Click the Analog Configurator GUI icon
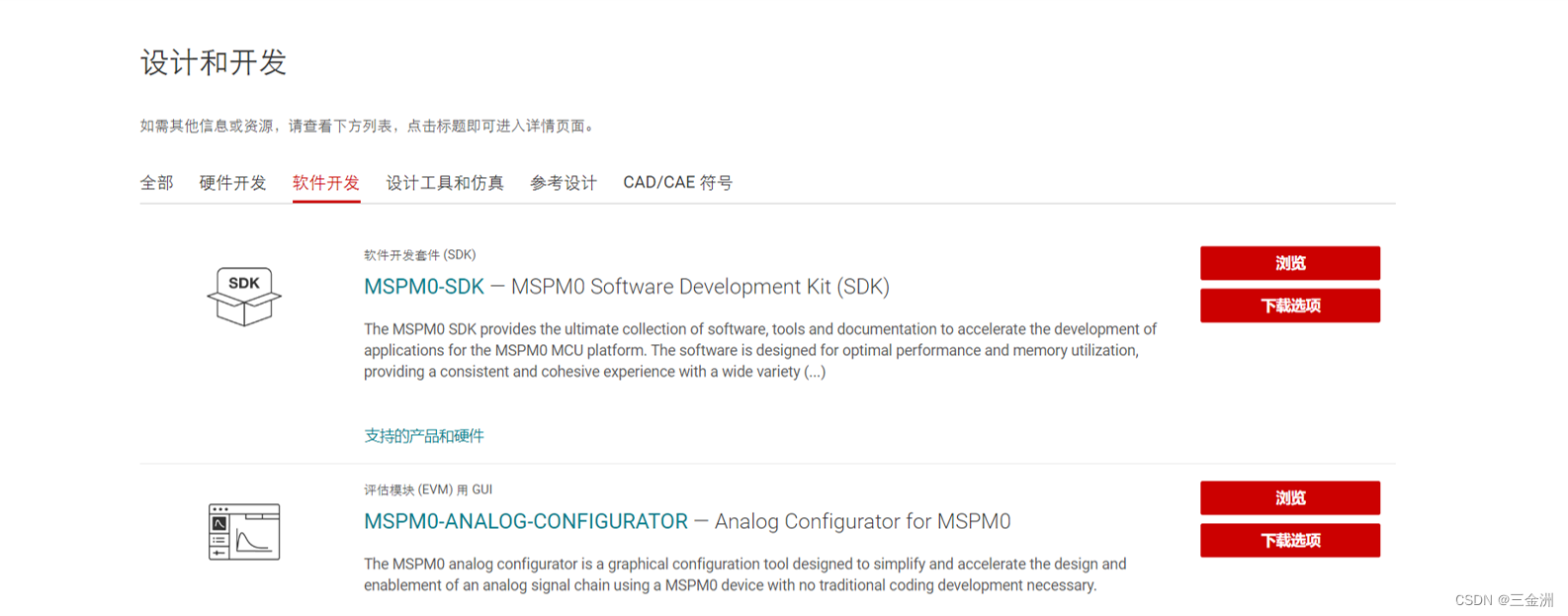 tap(244, 532)
